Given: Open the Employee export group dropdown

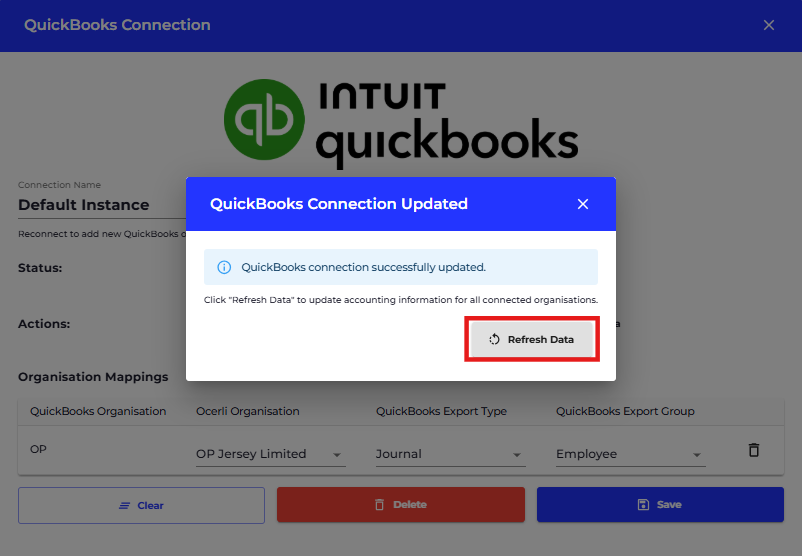Looking at the screenshot, I should [x=630, y=454].
